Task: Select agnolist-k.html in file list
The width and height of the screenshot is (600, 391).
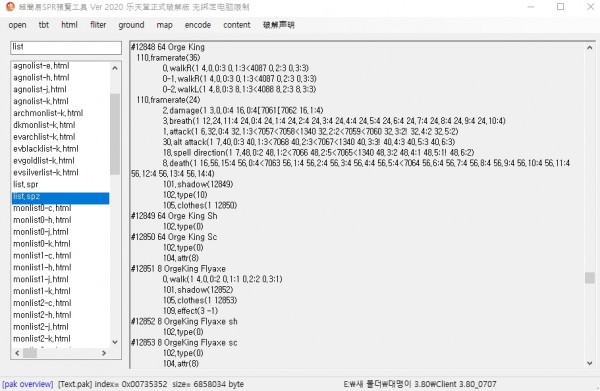Action: [41, 101]
